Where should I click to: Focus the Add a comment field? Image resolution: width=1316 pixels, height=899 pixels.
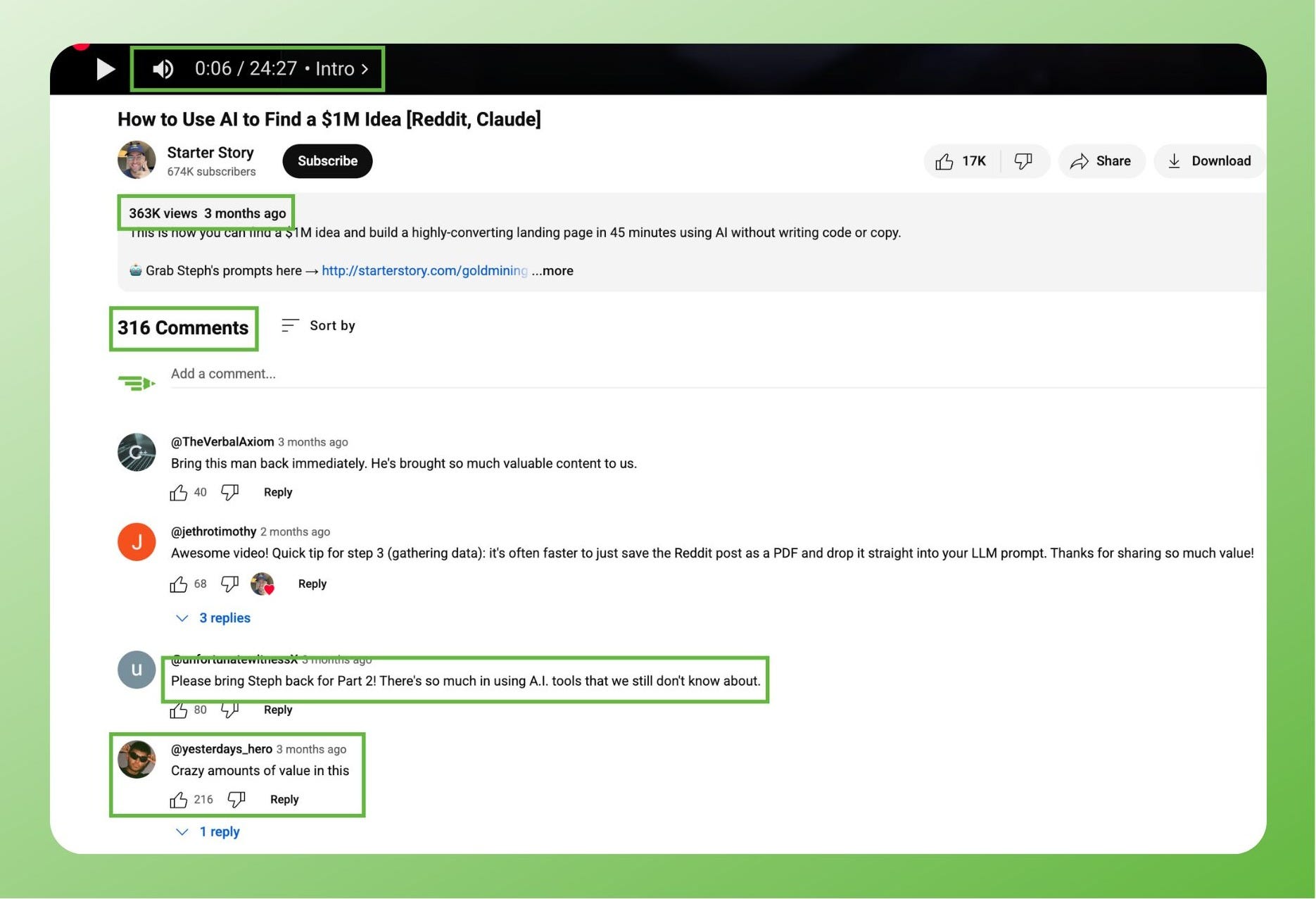(x=718, y=374)
